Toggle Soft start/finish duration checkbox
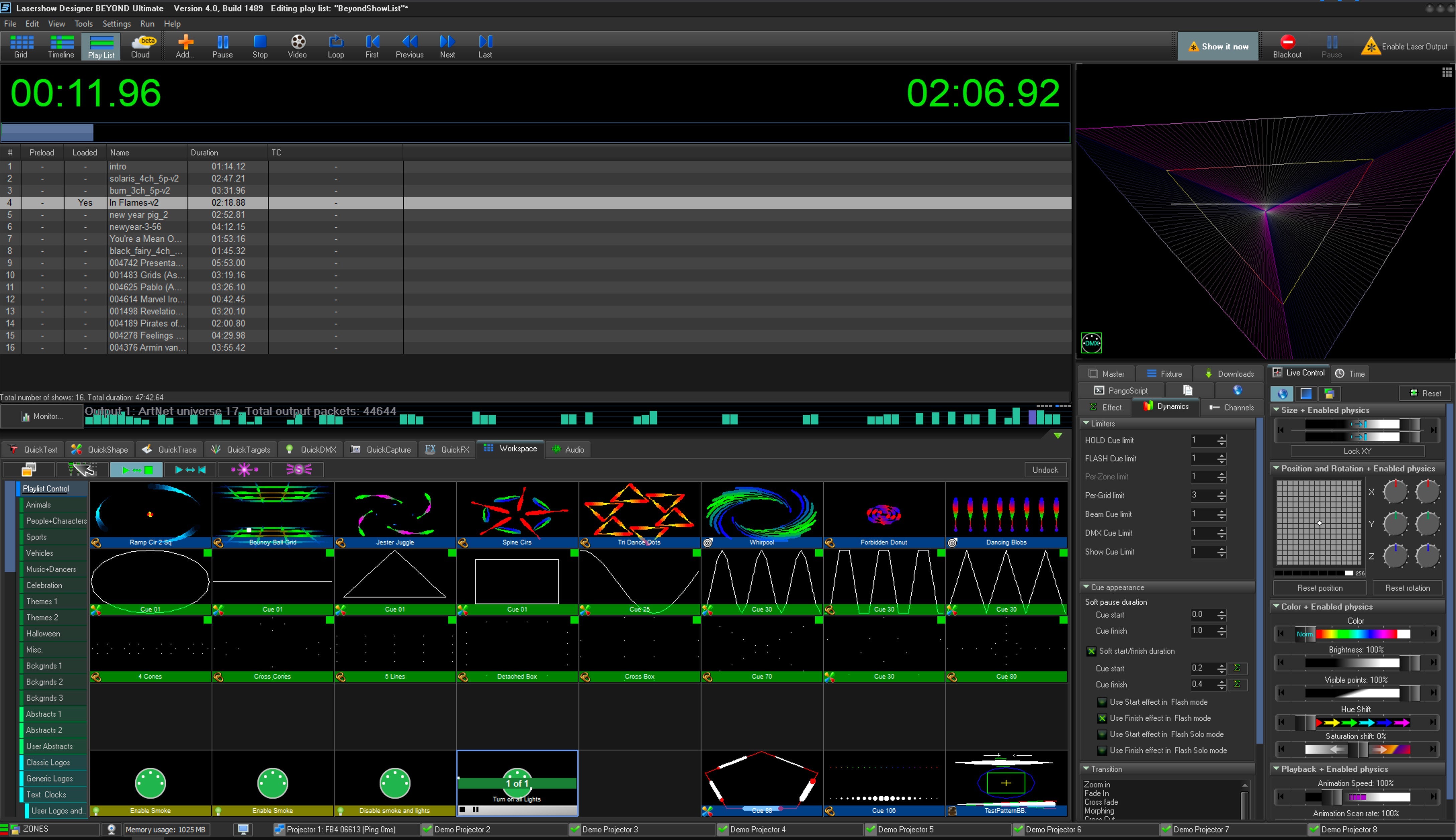Image resolution: width=1456 pixels, height=840 pixels. tap(1091, 651)
